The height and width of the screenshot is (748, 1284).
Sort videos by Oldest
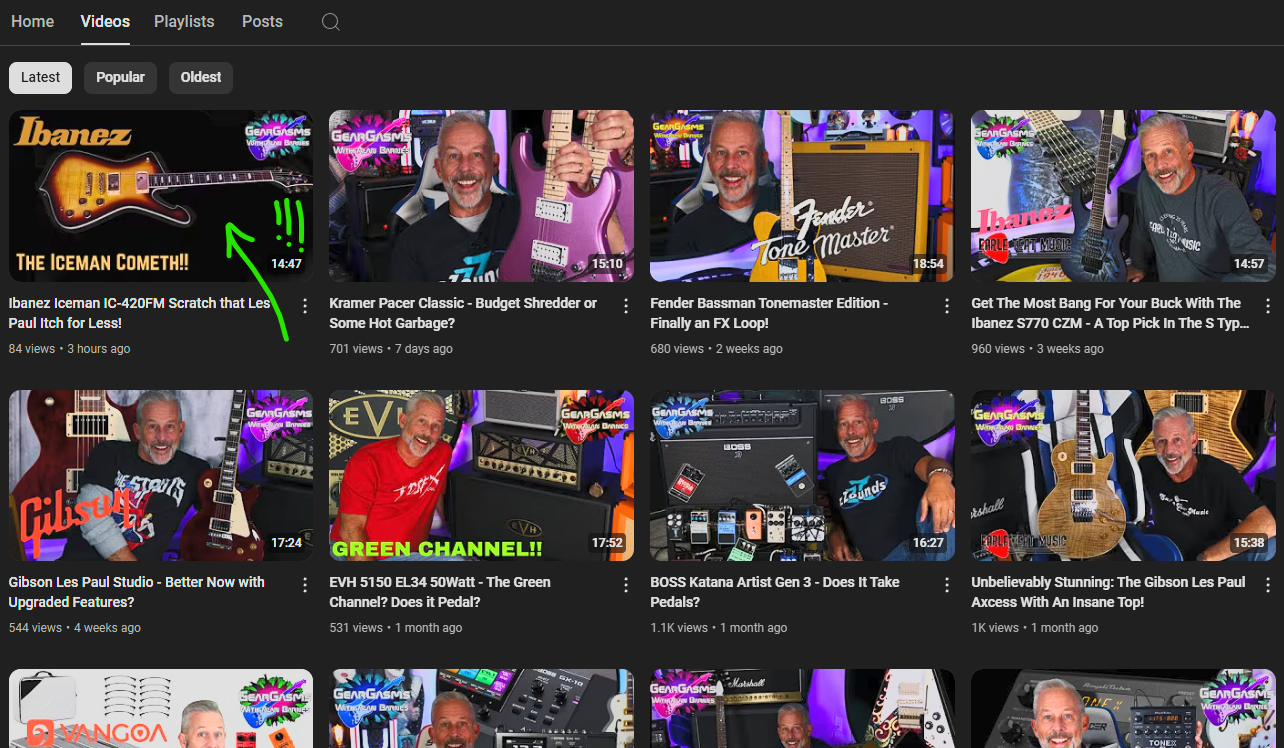[x=201, y=78]
